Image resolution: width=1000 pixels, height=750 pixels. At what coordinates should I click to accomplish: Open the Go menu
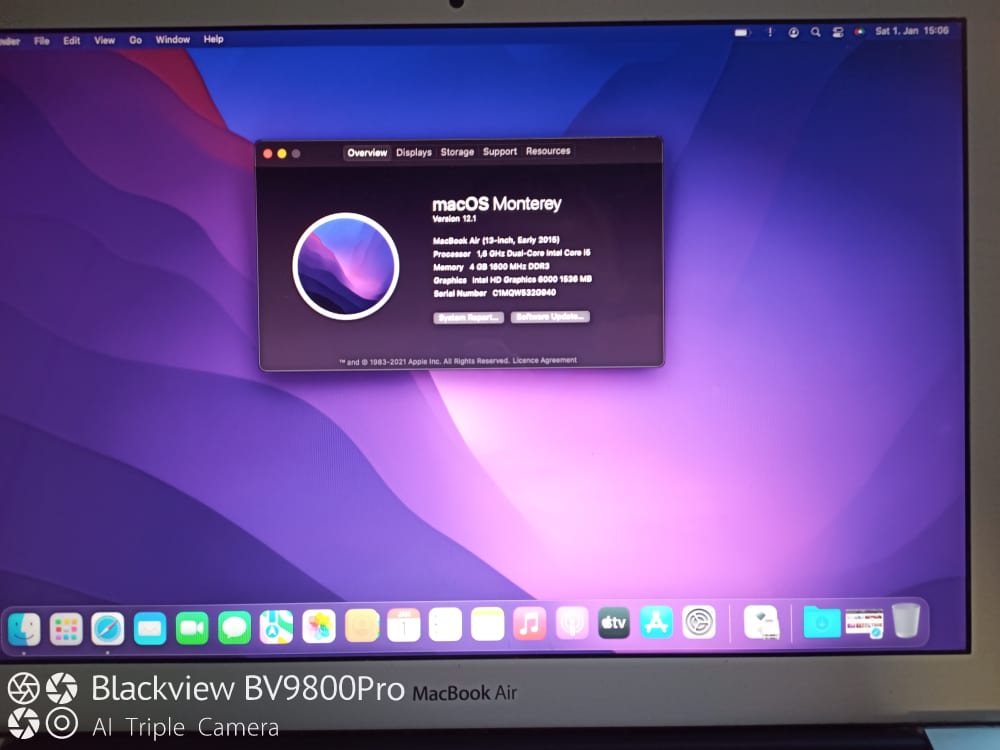tap(135, 40)
